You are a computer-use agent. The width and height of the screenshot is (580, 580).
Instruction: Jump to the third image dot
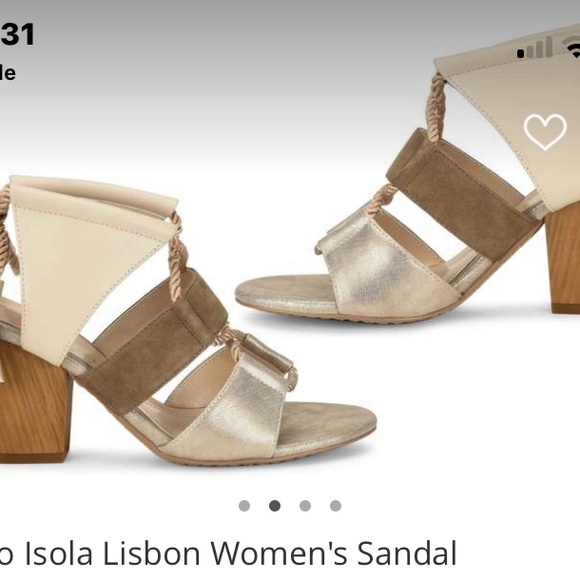(305, 506)
